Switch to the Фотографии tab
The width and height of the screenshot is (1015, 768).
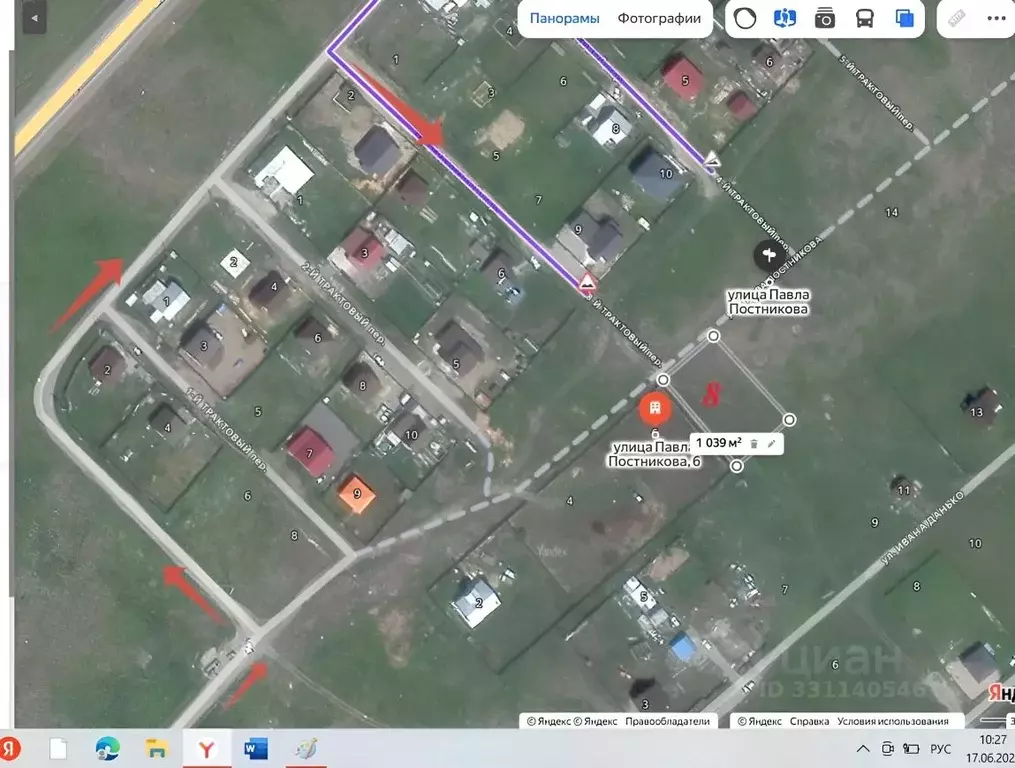(659, 19)
